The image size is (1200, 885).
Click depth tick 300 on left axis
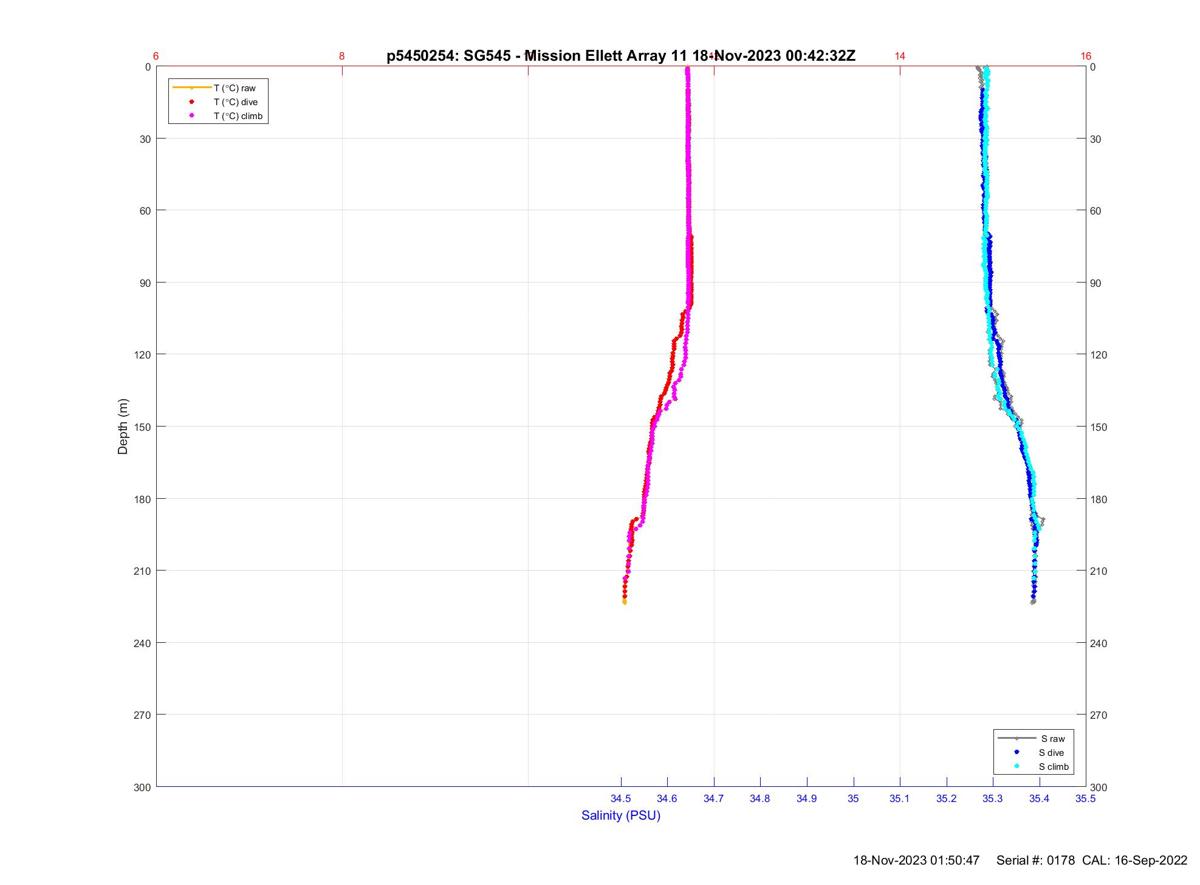pos(141,787)
